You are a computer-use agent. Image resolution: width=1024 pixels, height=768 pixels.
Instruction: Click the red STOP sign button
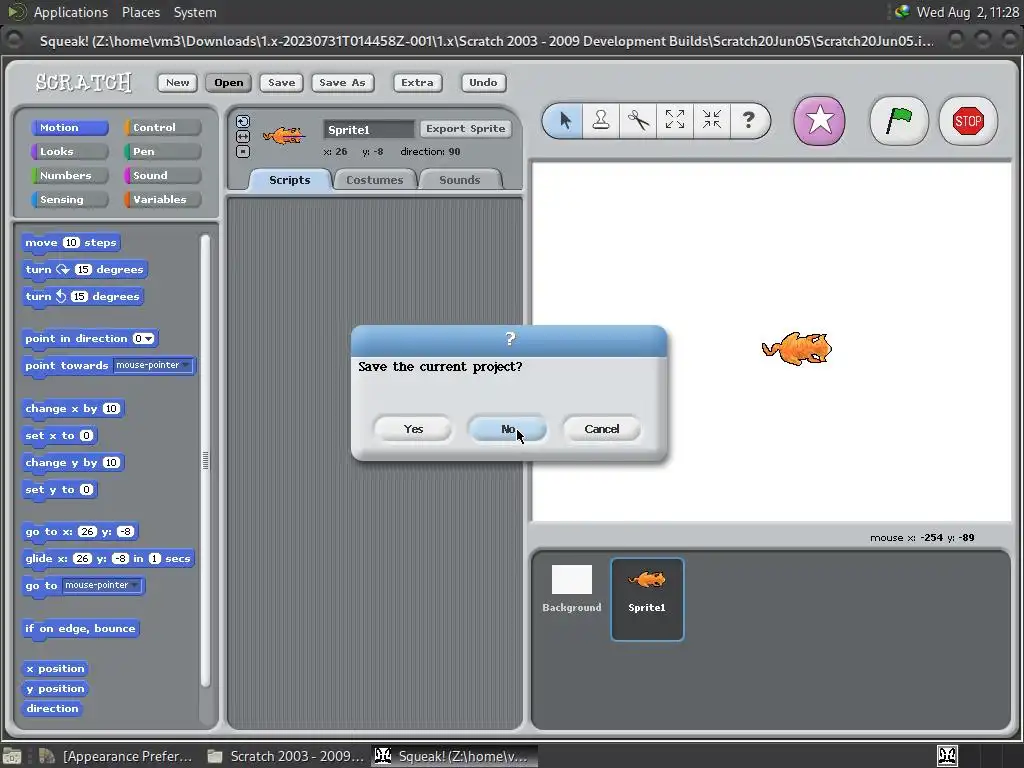[968, 121]
